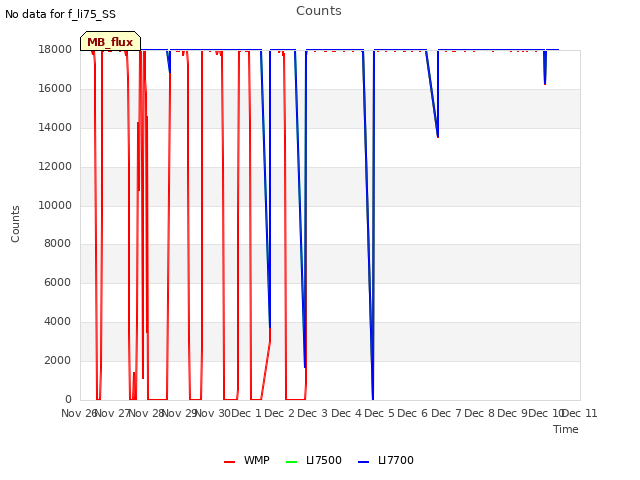Toggle the WMP series in the legend
The image size is (640, 480).
click(x=247, y=460)
